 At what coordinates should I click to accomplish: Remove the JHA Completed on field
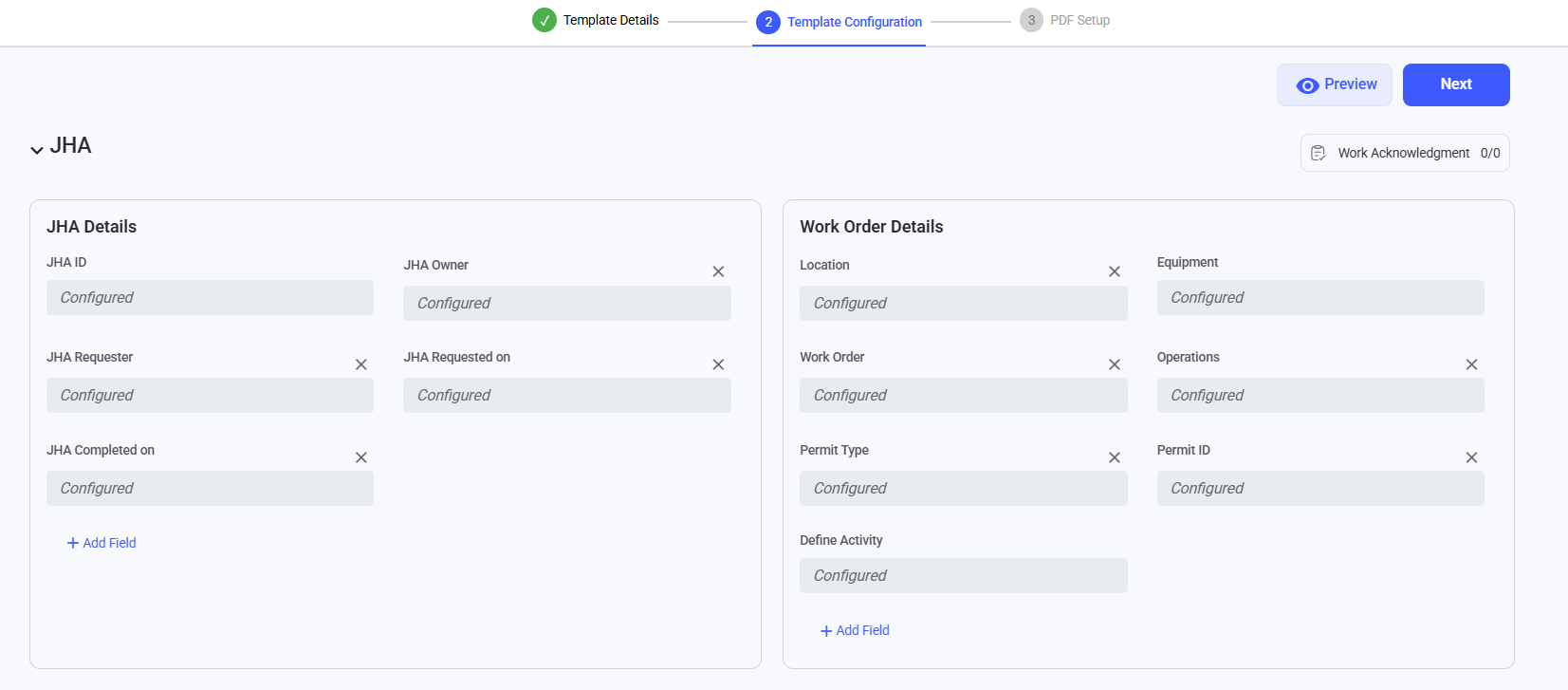(361, 457)
